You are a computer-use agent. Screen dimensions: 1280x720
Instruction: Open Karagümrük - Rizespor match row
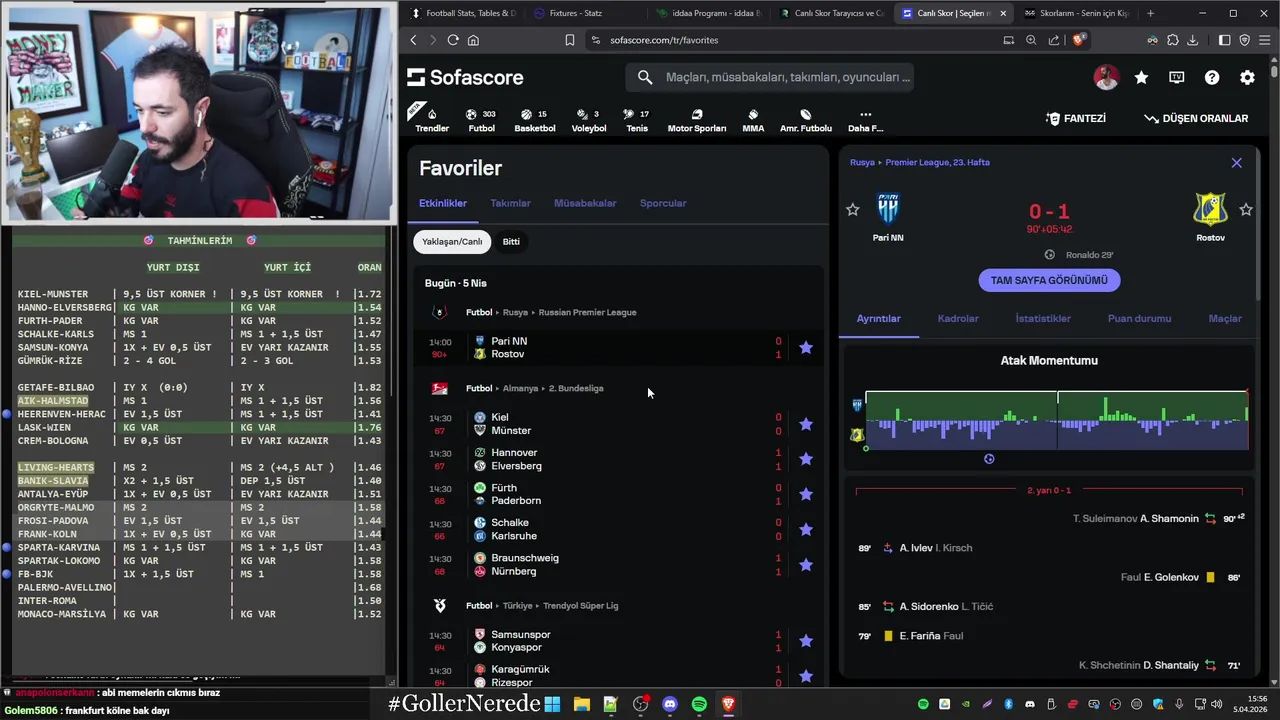click(620, 675)
